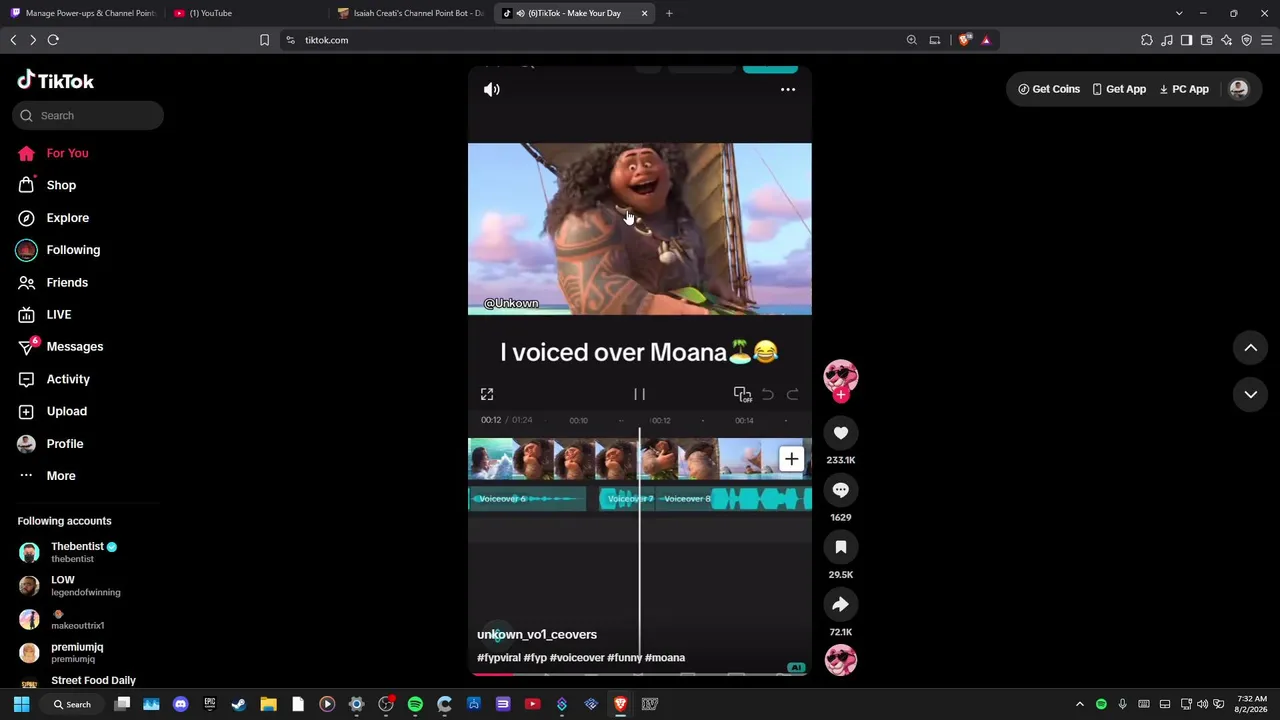Open the Windows Start menu
The height and width of the screenshot is (720, 1280).
tap(21, 704)
